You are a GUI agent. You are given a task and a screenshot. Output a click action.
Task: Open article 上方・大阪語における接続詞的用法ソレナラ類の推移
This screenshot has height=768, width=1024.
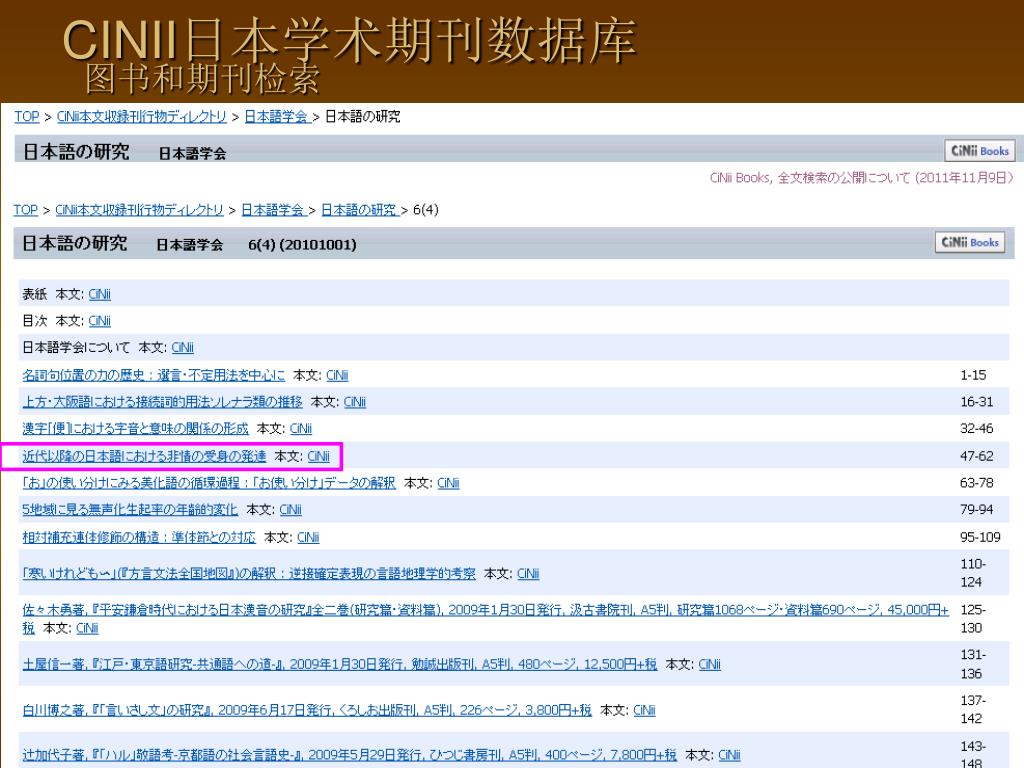pyautogui.click(x=162, y=402)
